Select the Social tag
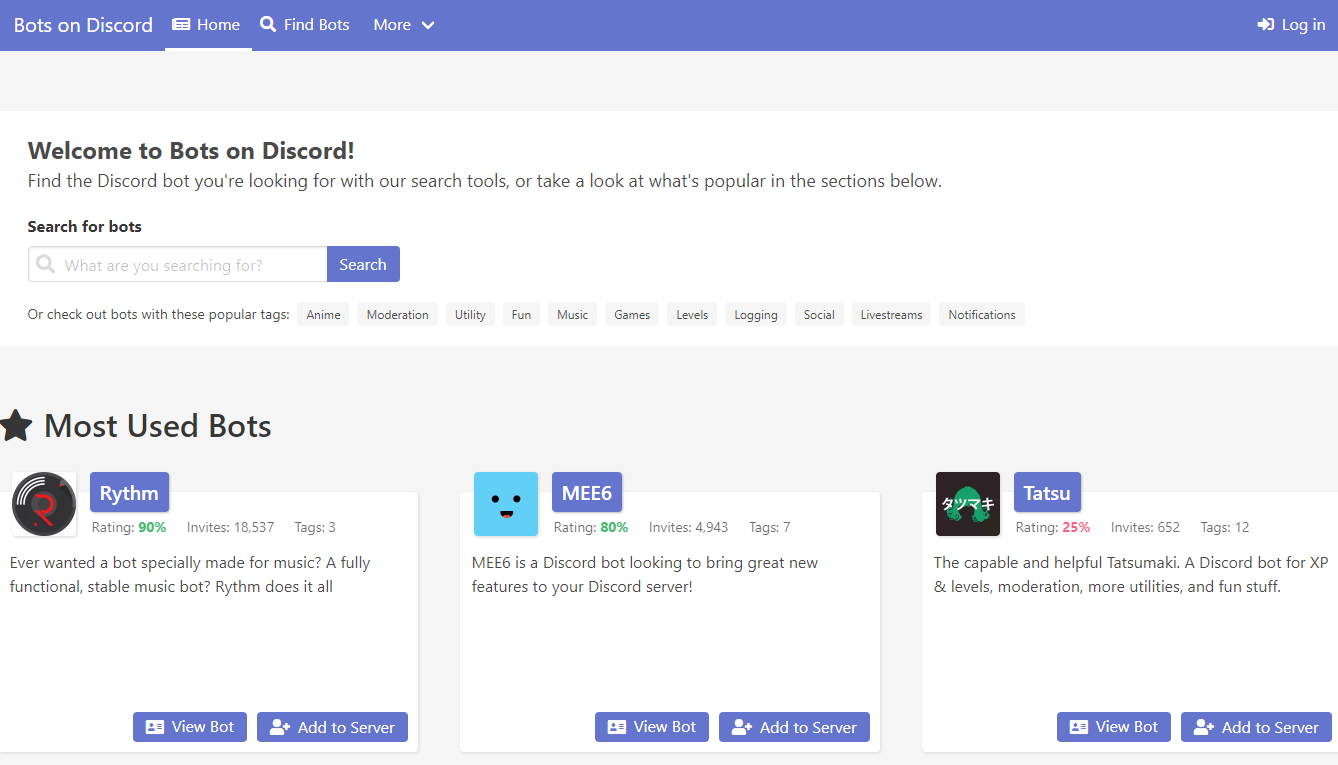The height and width of the screenshot is (765, 1338). click(x=819, y=315)
